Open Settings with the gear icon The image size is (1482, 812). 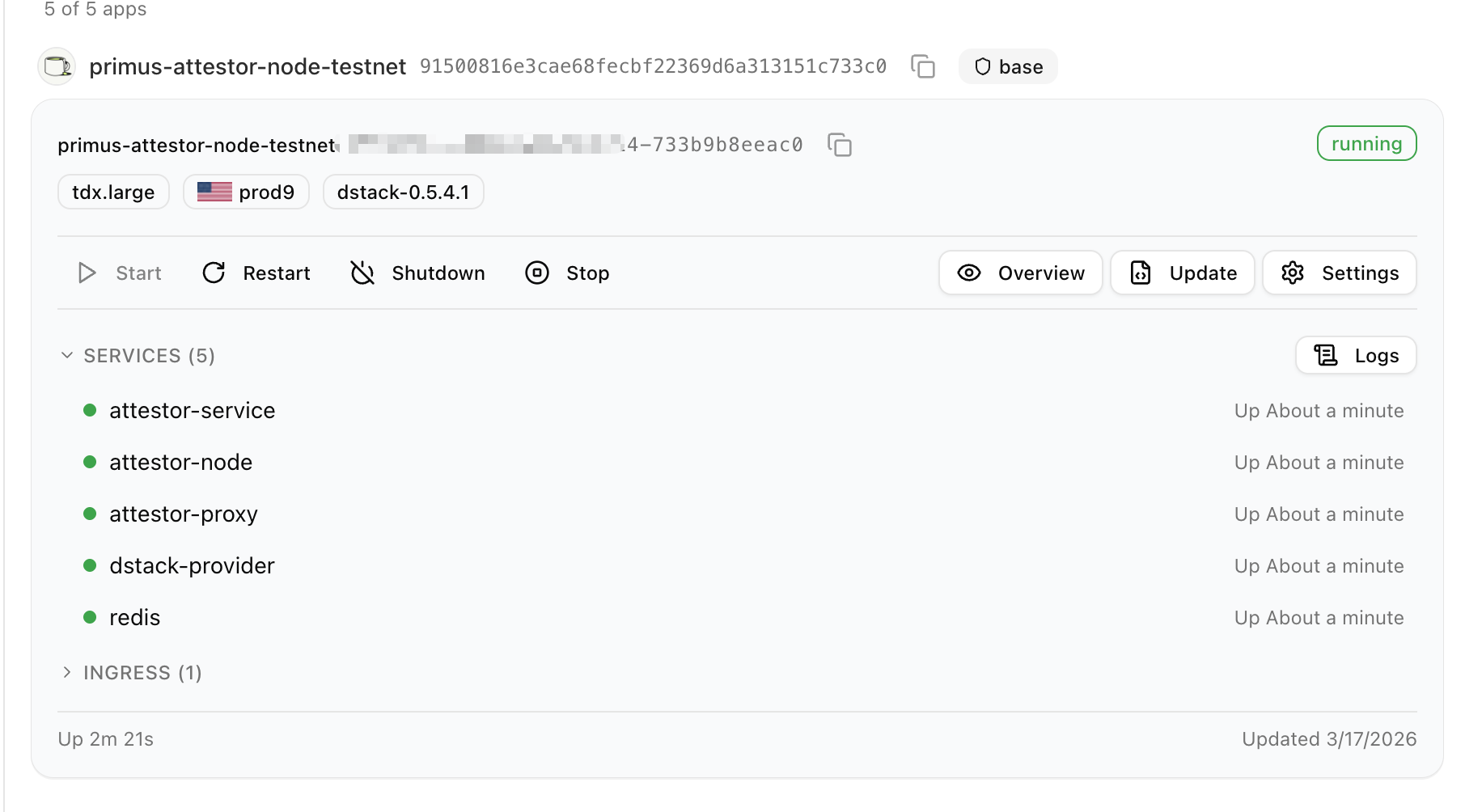(1340, 273)
